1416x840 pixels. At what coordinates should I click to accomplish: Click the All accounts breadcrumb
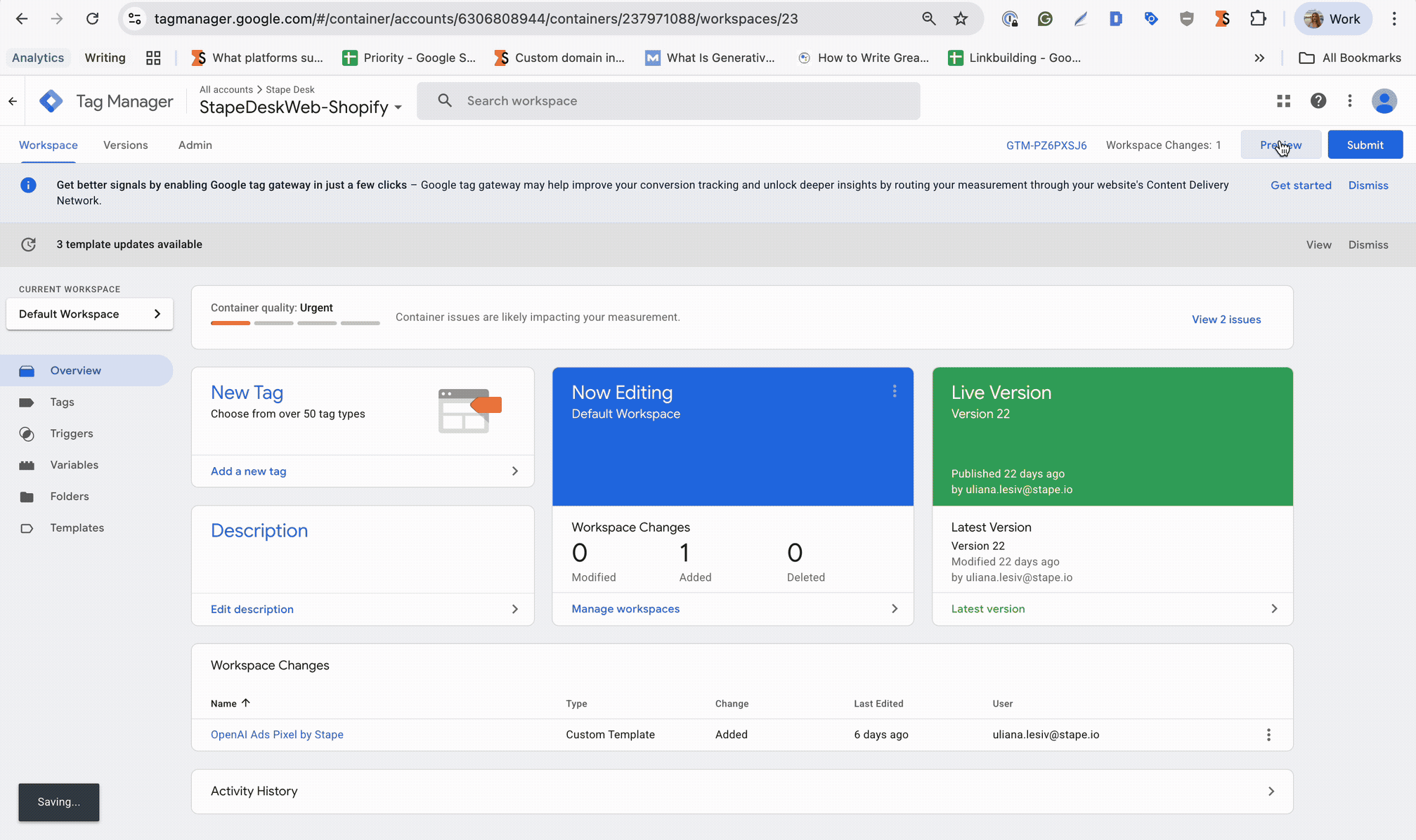[x=226, y=89]
